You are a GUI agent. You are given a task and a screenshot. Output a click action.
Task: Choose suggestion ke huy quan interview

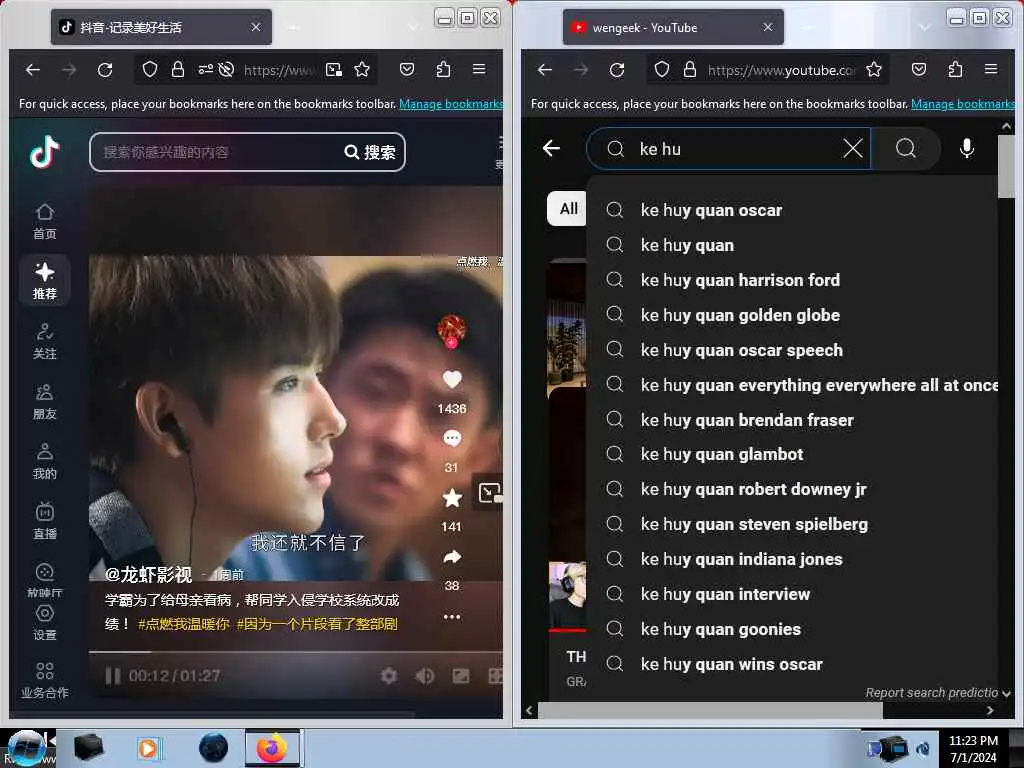[x=792, y=594]
